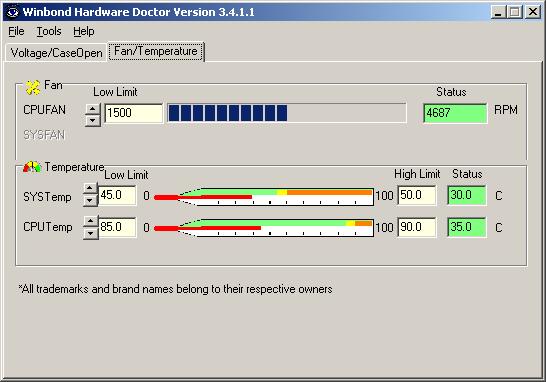Viewport: 546px width, 382px height.
Task: Click the trademarks disclaimer text
Action: pyautogui.click(x=175, y=289)
